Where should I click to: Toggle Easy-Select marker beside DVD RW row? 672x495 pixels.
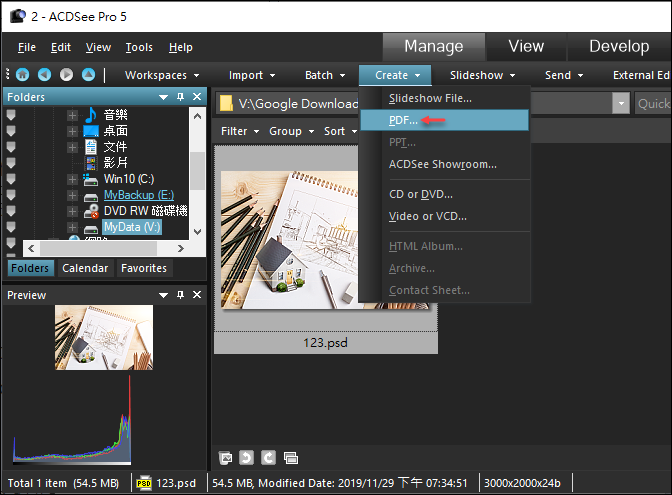pyautogui.click(x=11, y=211)
